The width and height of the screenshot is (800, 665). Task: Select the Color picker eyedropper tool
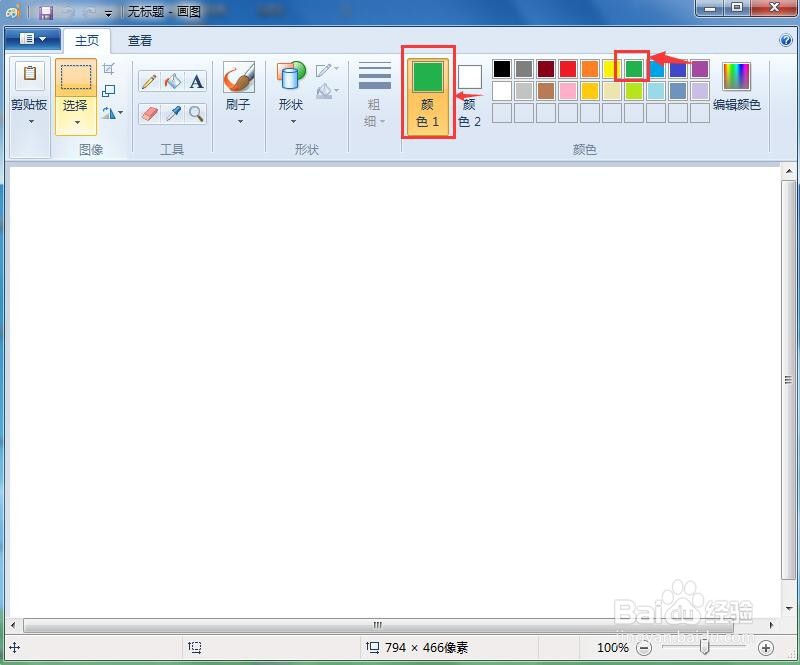[x=173, y=113]
